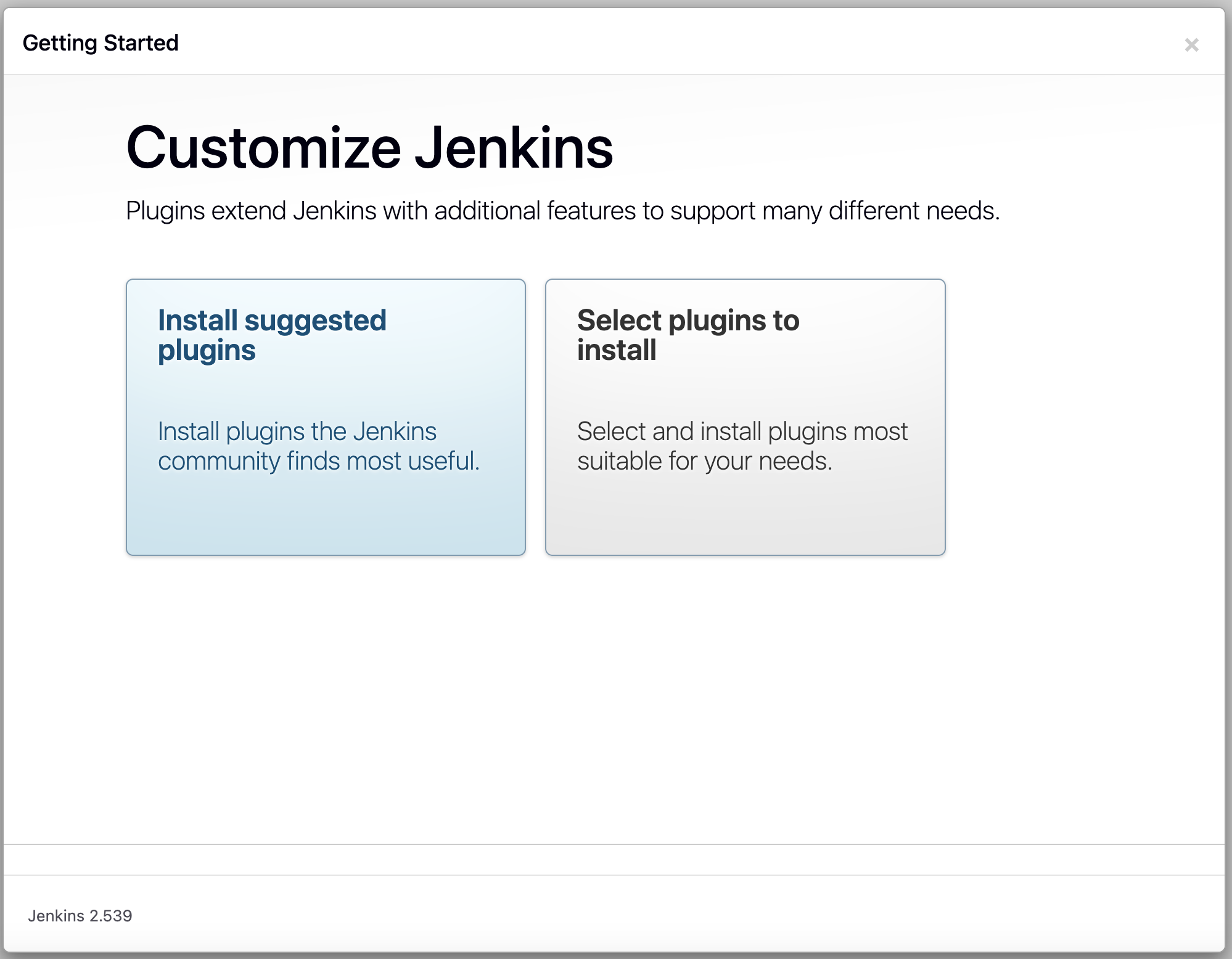Click 'community finds most useful.' text line

pyautogui.click(x=318, y=461)
